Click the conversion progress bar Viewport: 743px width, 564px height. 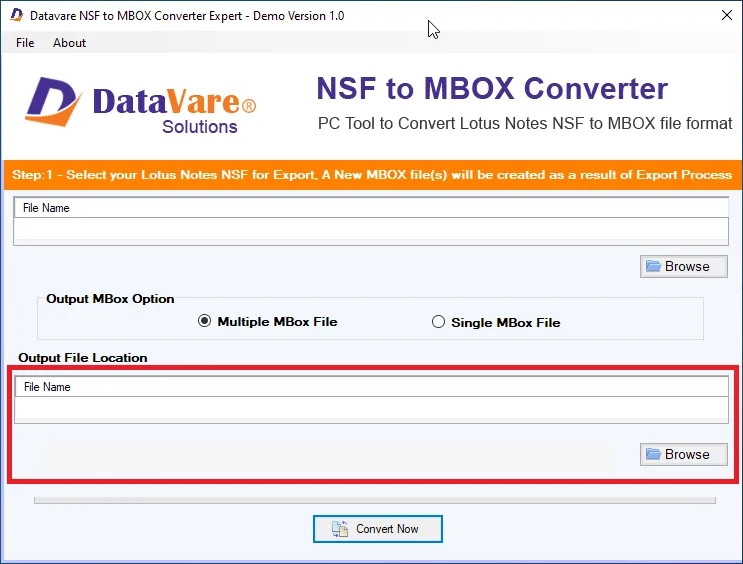[x=375, y=500]
